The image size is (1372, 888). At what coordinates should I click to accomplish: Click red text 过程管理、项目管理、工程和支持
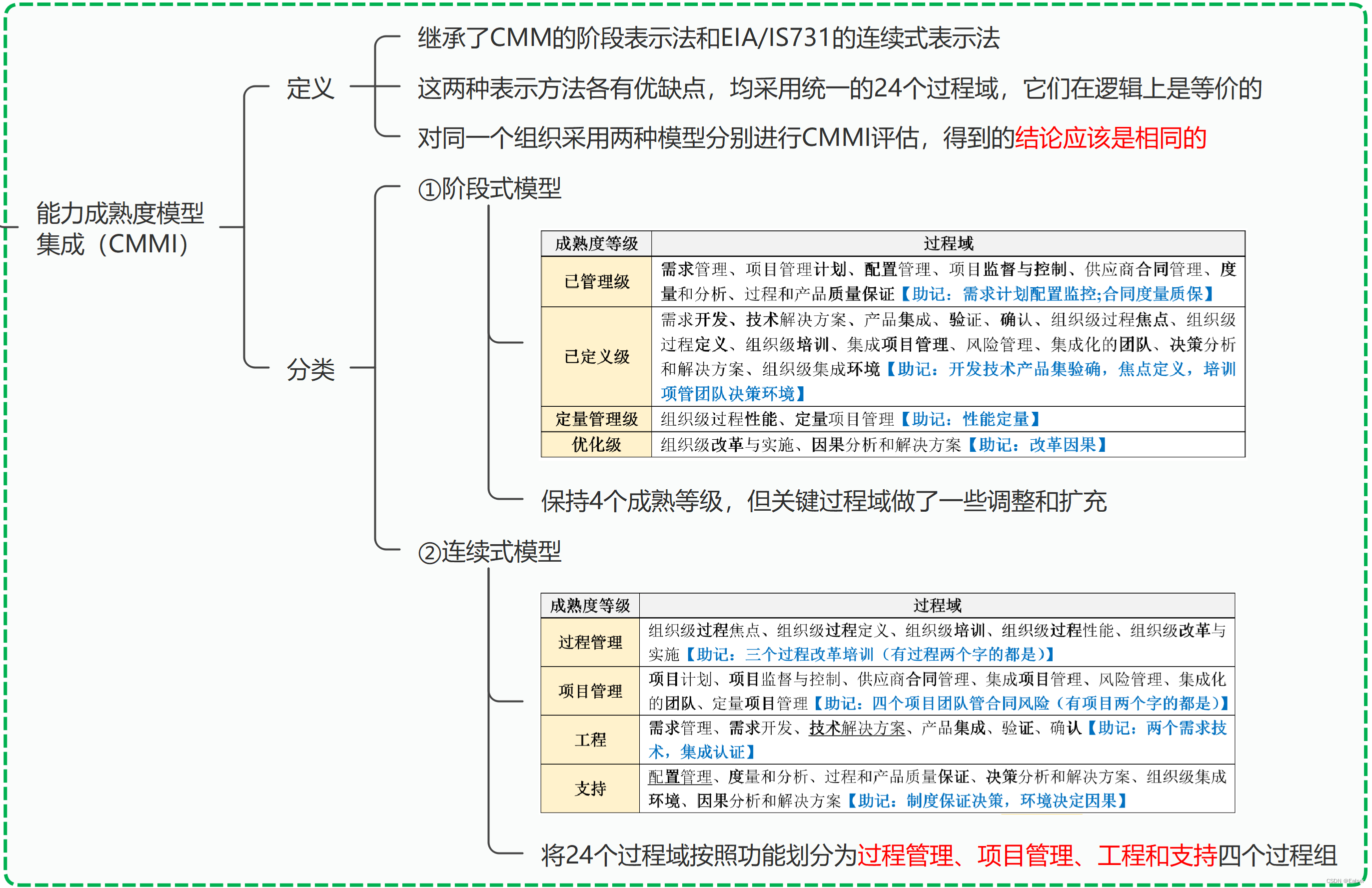[x=1037, y=855]
